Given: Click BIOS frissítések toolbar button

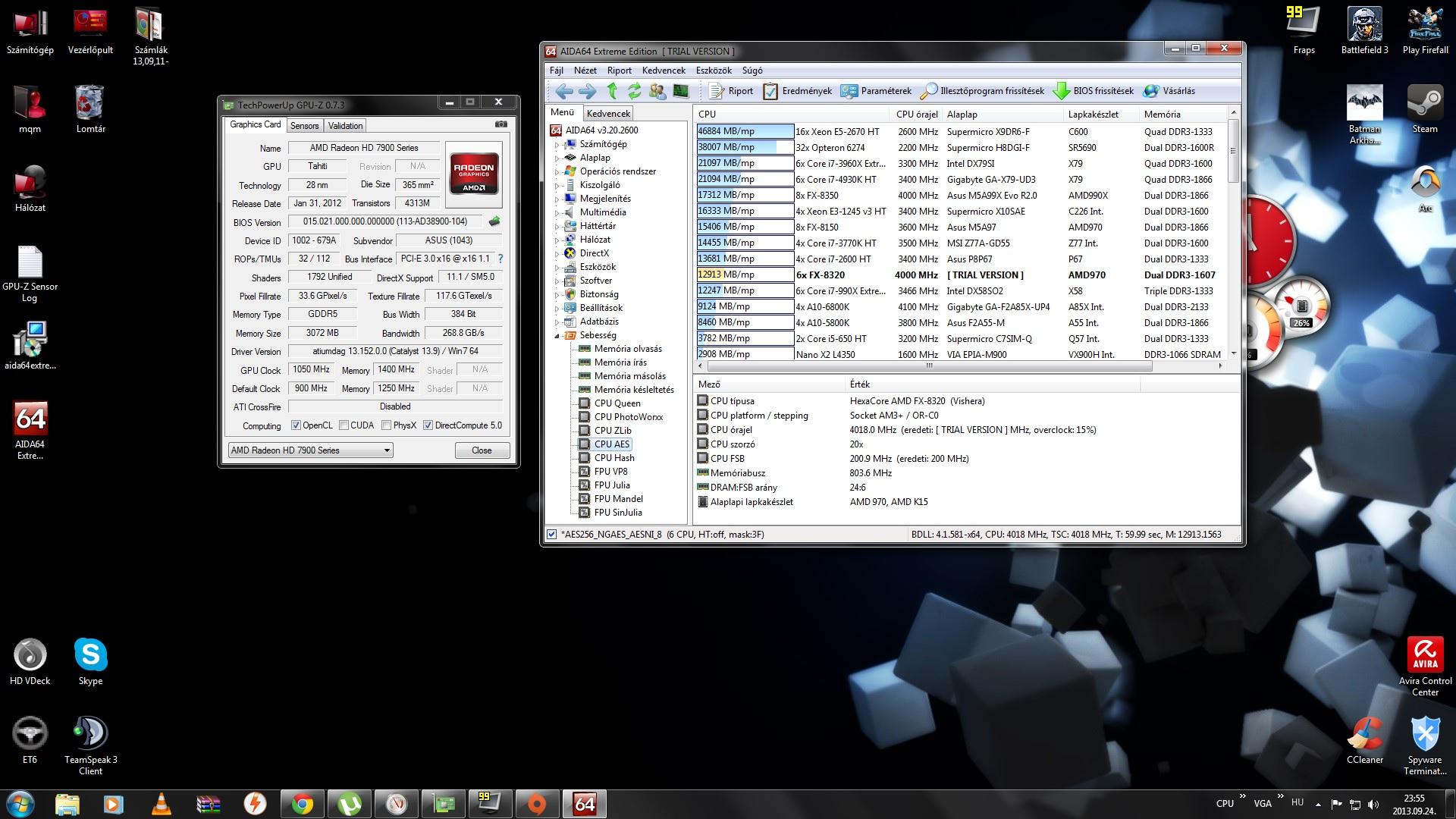Looking at the screenshot, I should pyautogui.click(x=1093, y=91).
